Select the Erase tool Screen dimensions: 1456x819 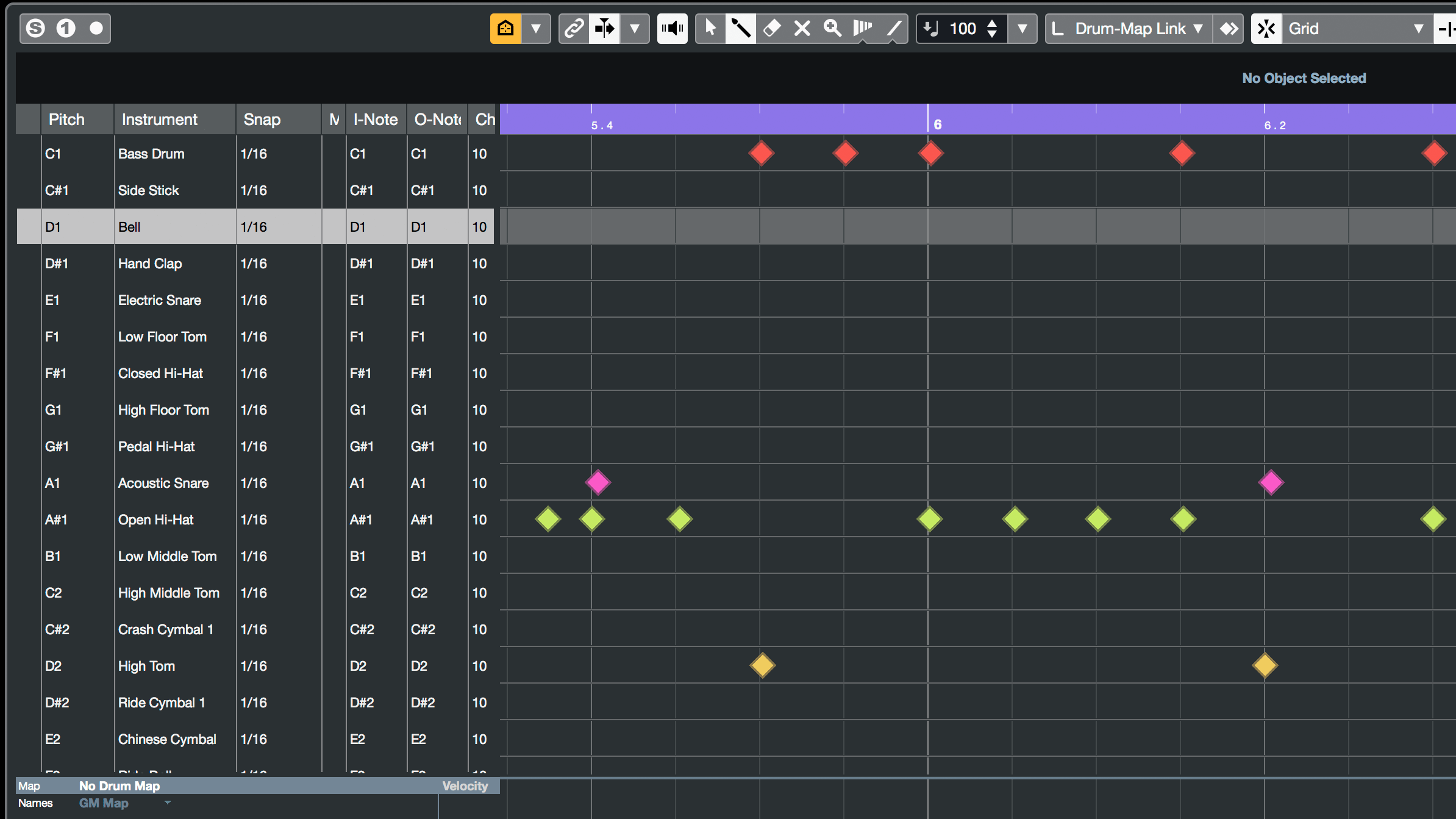coord(771,28)
